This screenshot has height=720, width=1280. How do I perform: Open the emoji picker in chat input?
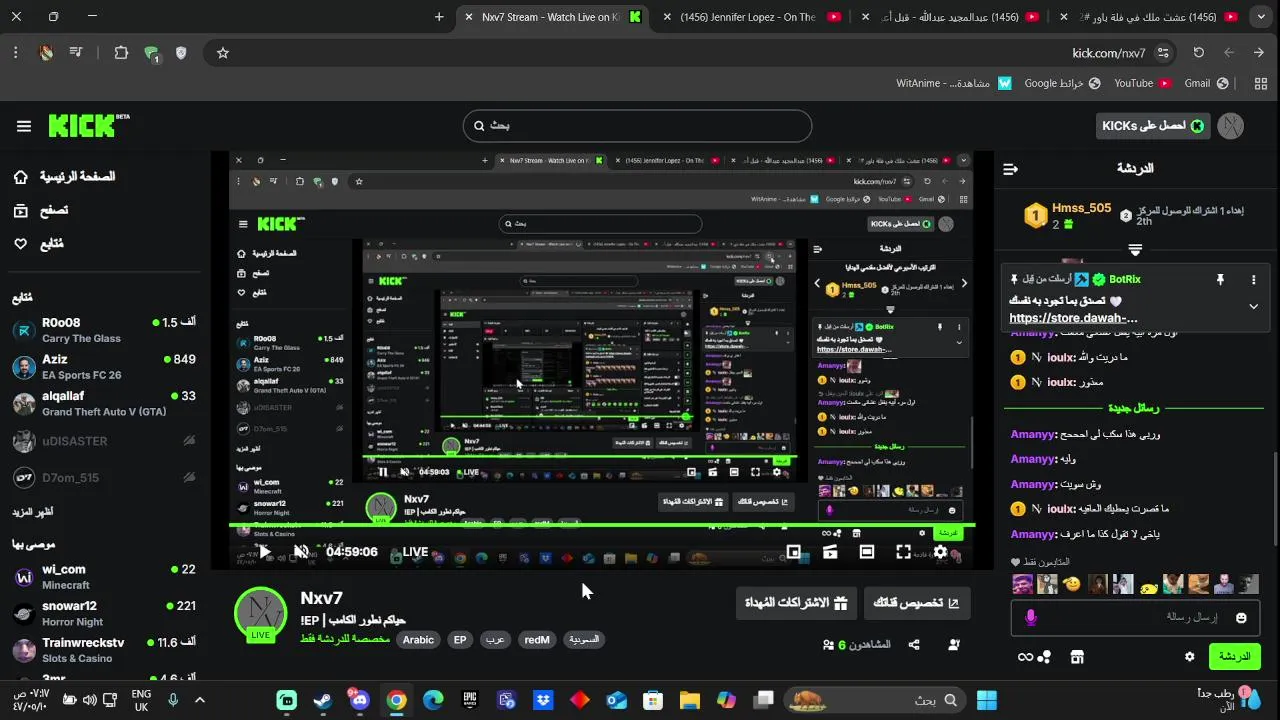pos(1241,618)
